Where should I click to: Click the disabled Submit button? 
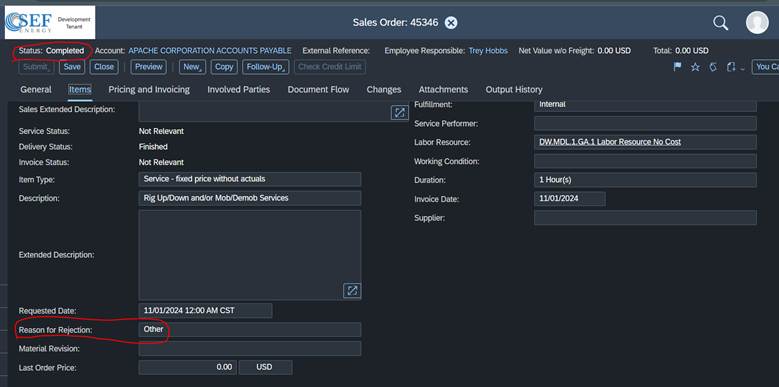pyautogui.click(x=36, y=67)
